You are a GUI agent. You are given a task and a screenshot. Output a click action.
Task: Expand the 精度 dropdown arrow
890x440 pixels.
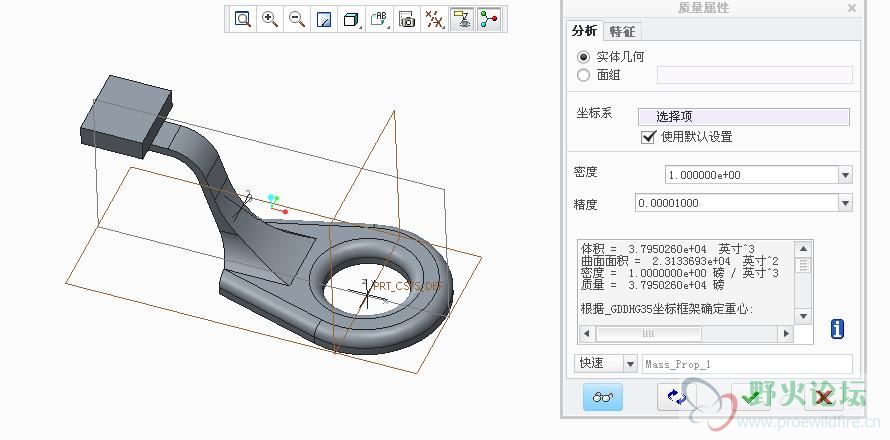pos(846,203)
